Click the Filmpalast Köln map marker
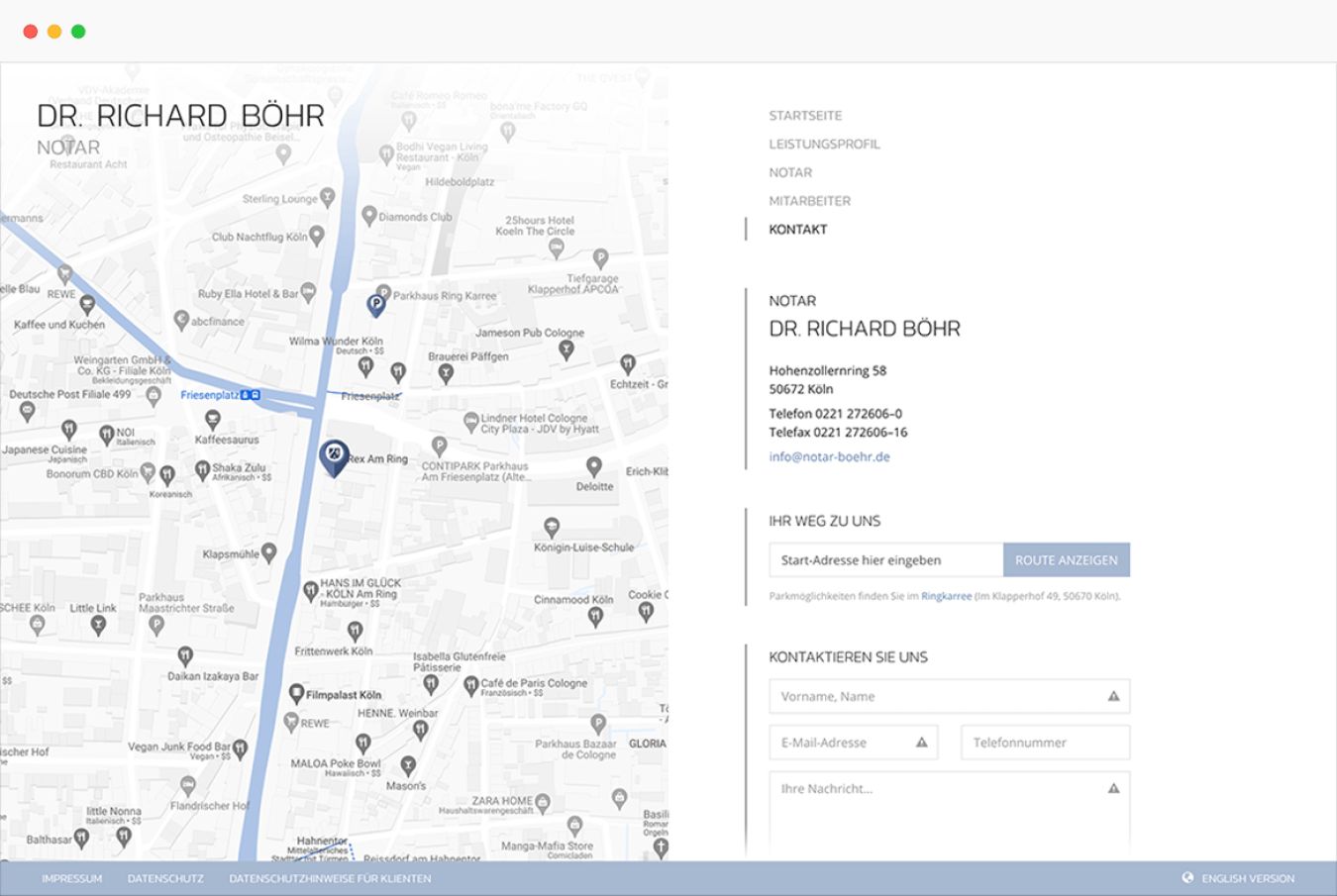This screenshot has width=1337, height=896. tap(295, 693)
